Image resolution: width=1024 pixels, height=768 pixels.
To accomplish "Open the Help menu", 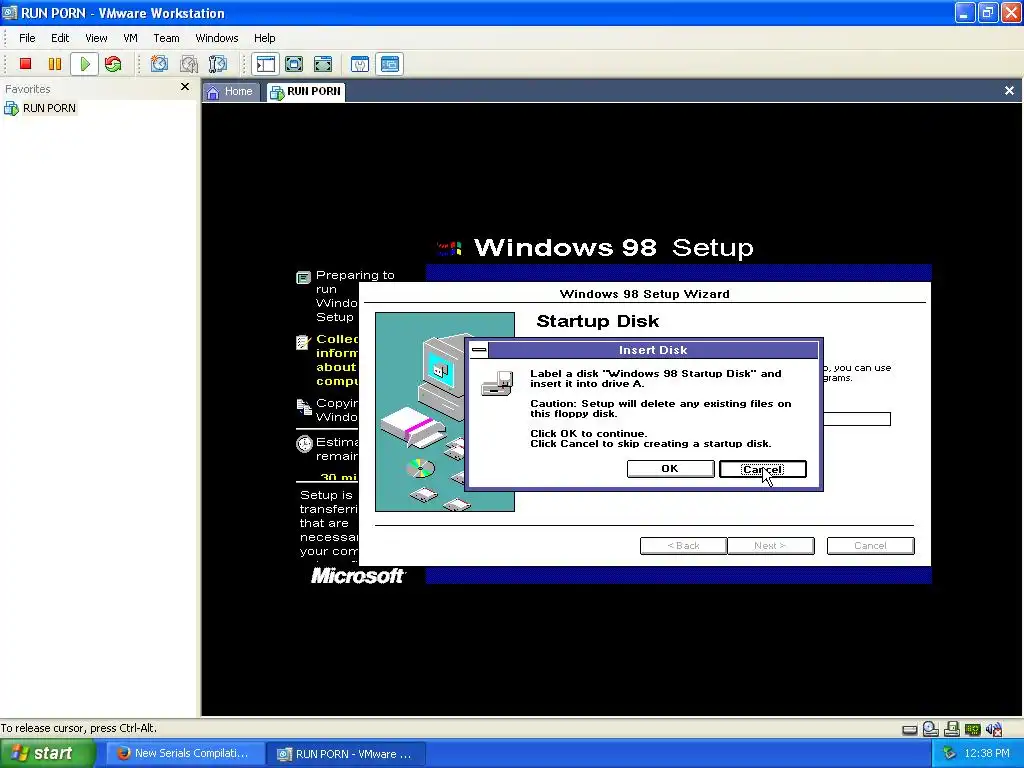I will (264, 38).
